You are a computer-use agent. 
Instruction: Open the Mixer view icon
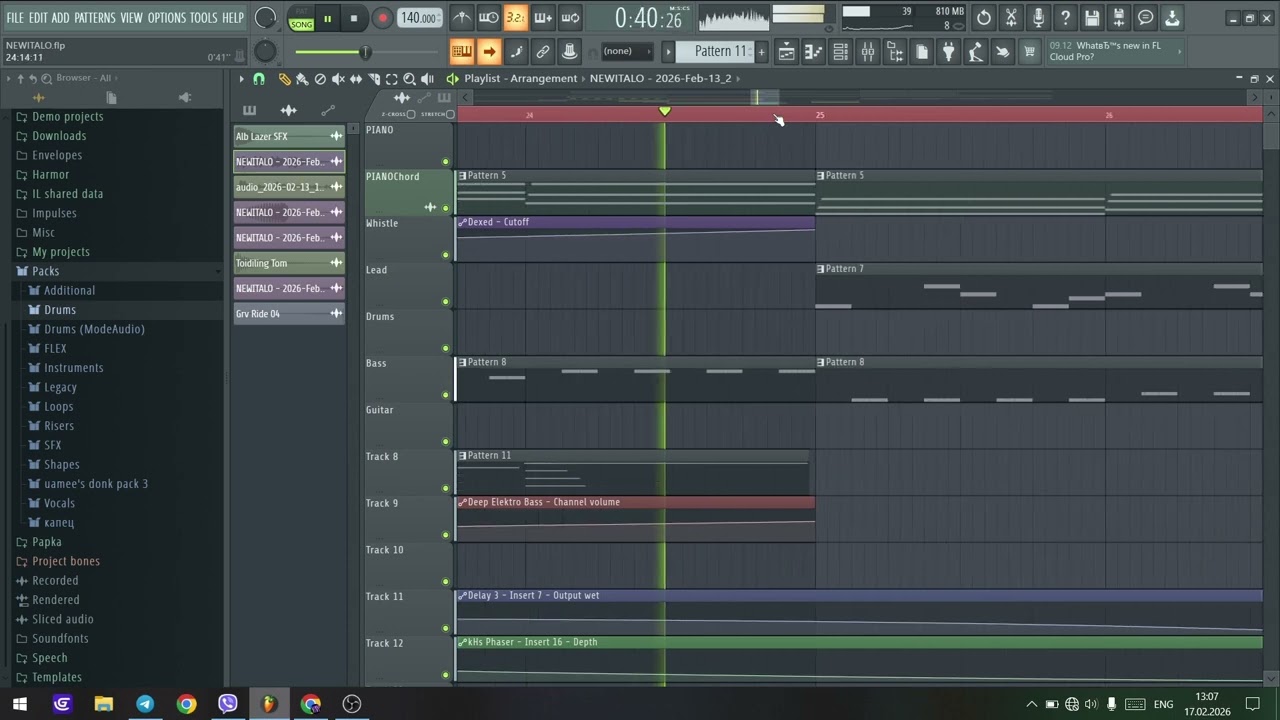pyautogui.click(x=868, y=51)
